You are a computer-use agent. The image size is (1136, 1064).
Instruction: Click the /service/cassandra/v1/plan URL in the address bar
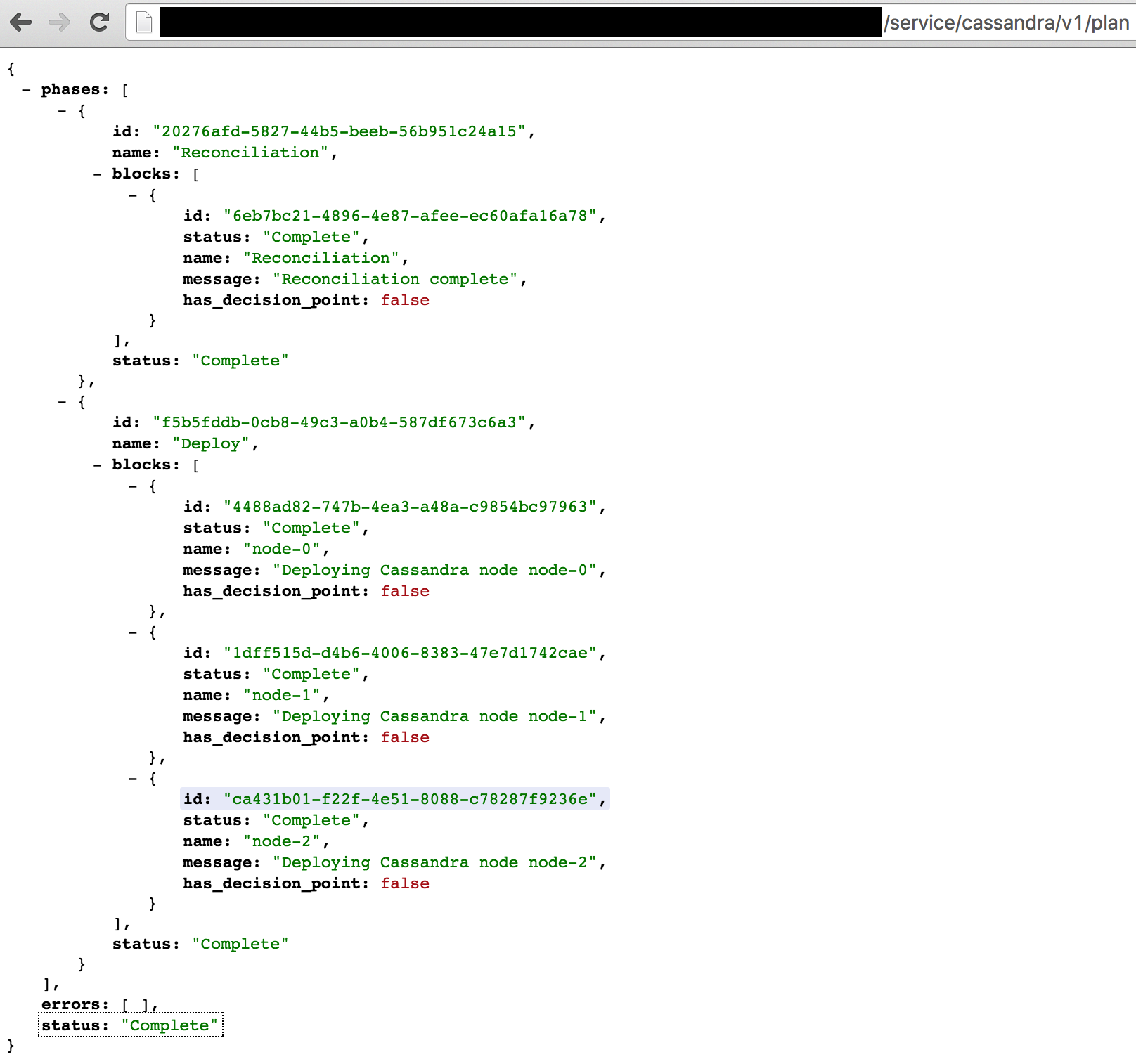tap(1007, 23)
